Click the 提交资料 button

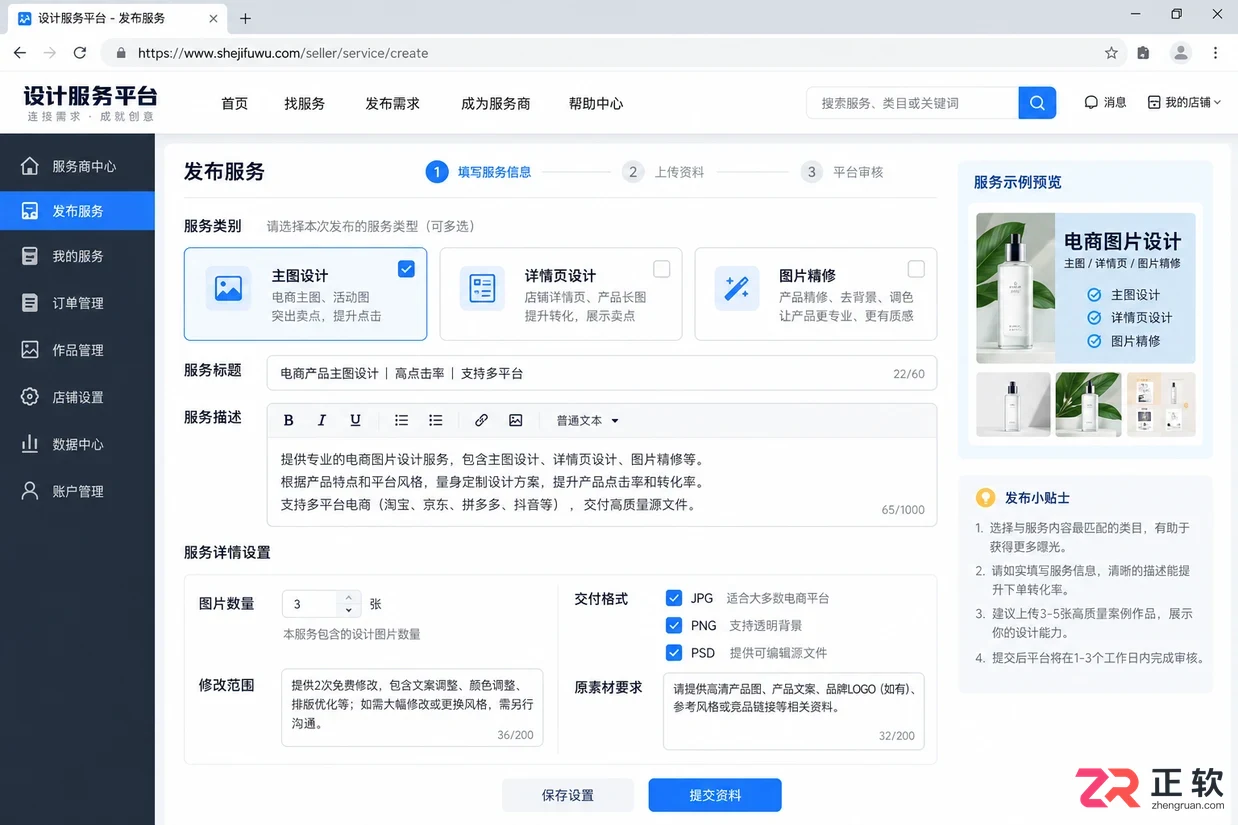715,795
